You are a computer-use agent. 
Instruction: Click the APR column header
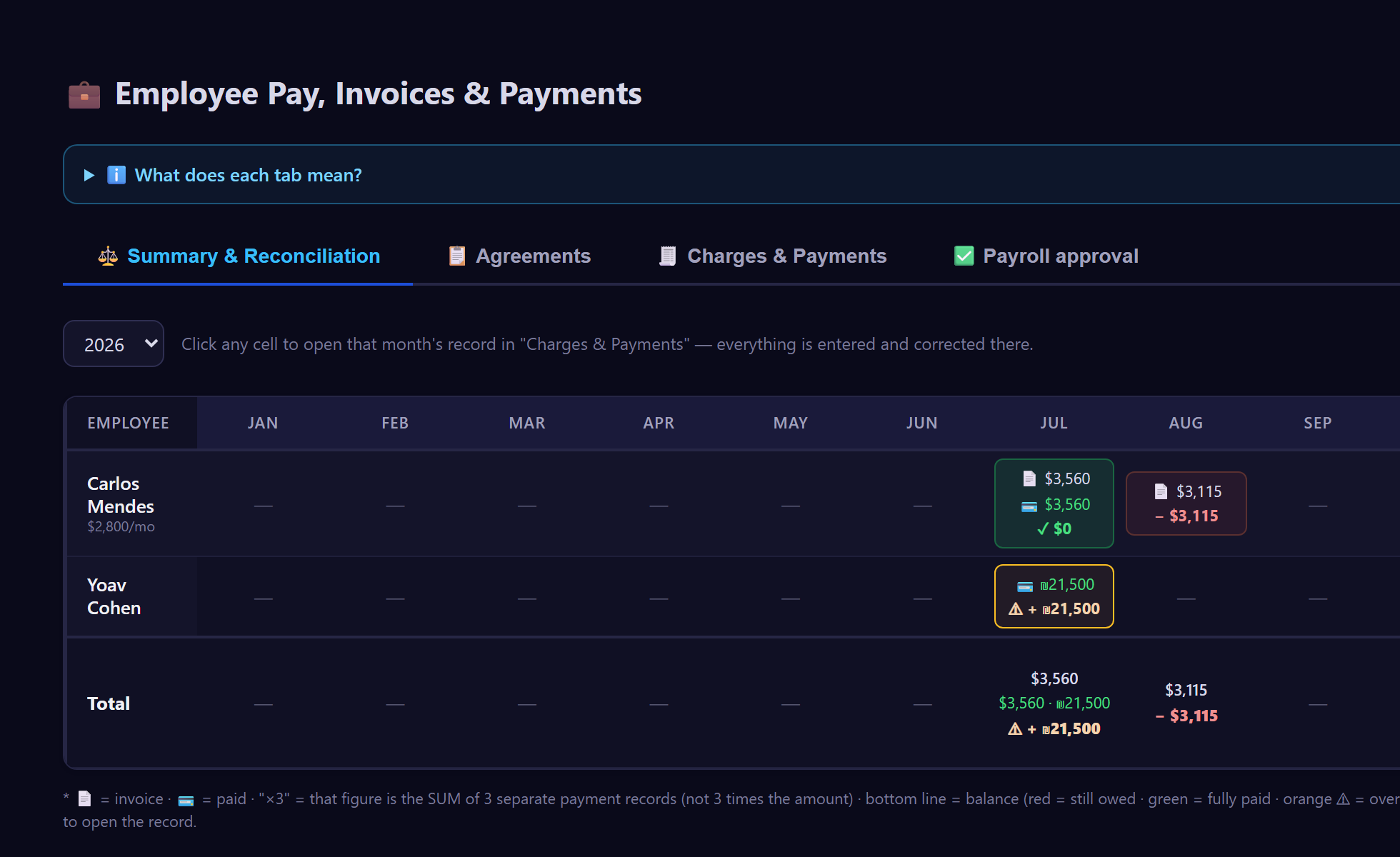click(x=659, y=423)
